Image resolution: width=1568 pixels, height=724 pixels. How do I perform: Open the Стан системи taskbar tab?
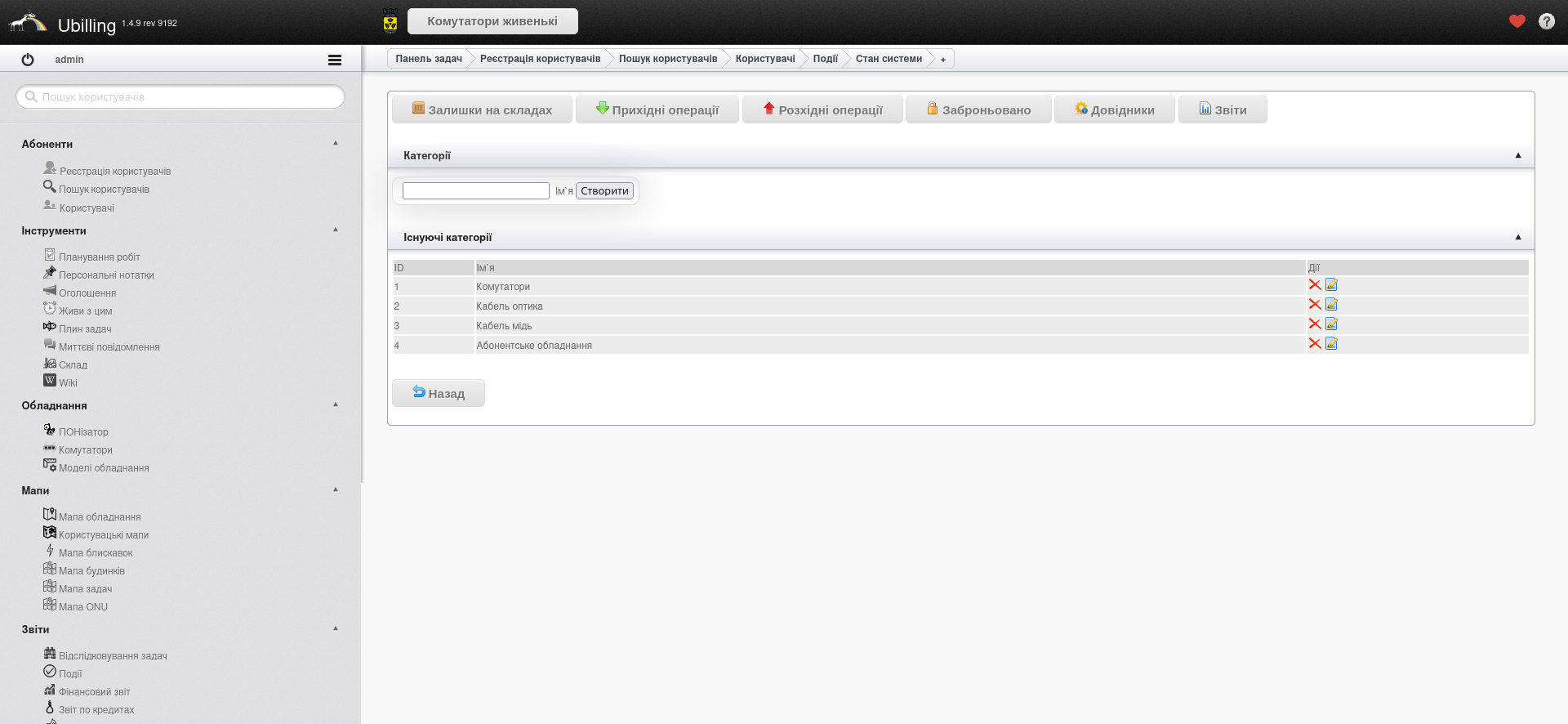(888, 59)
